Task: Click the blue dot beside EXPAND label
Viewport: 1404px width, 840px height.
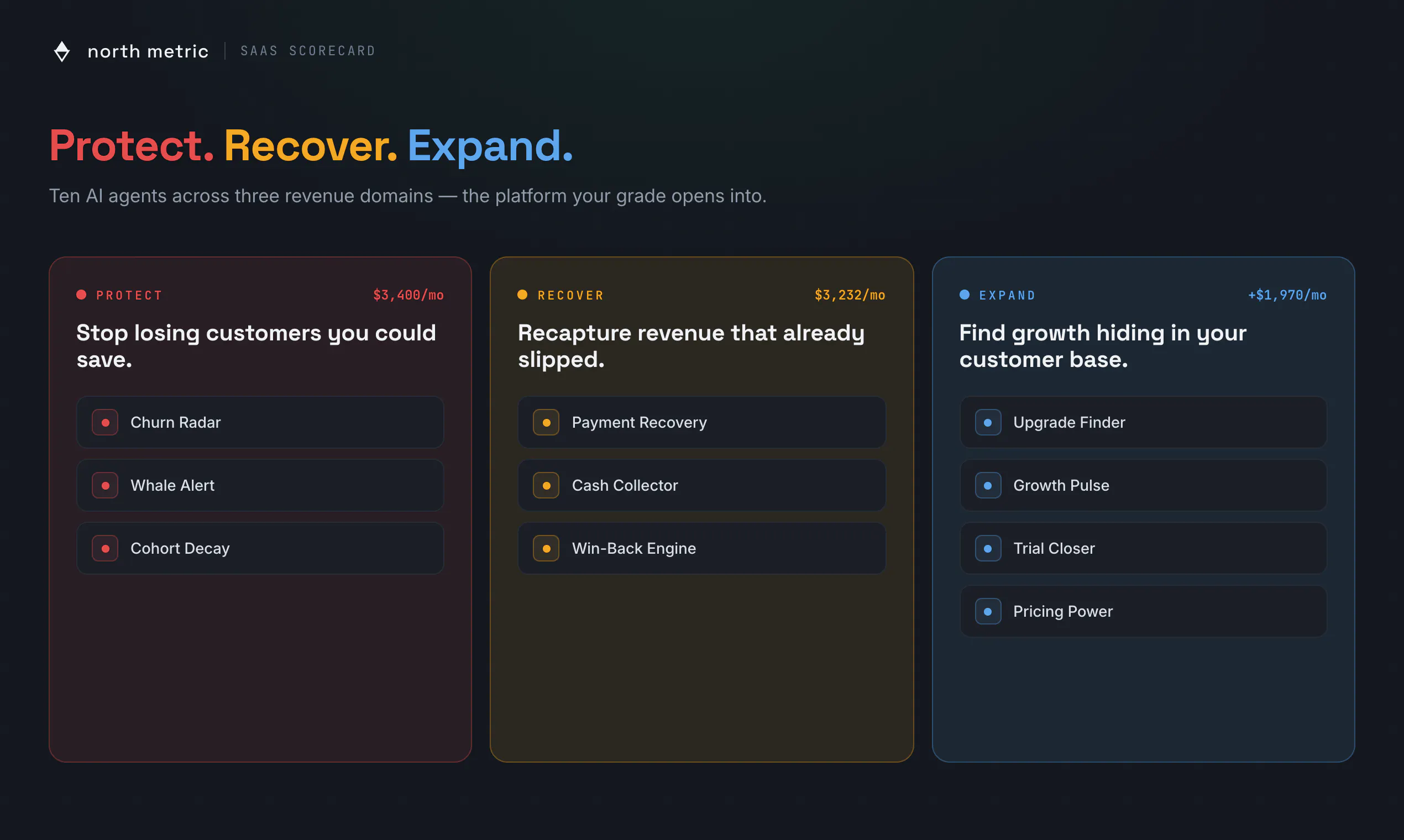Action: pos(965,295)
